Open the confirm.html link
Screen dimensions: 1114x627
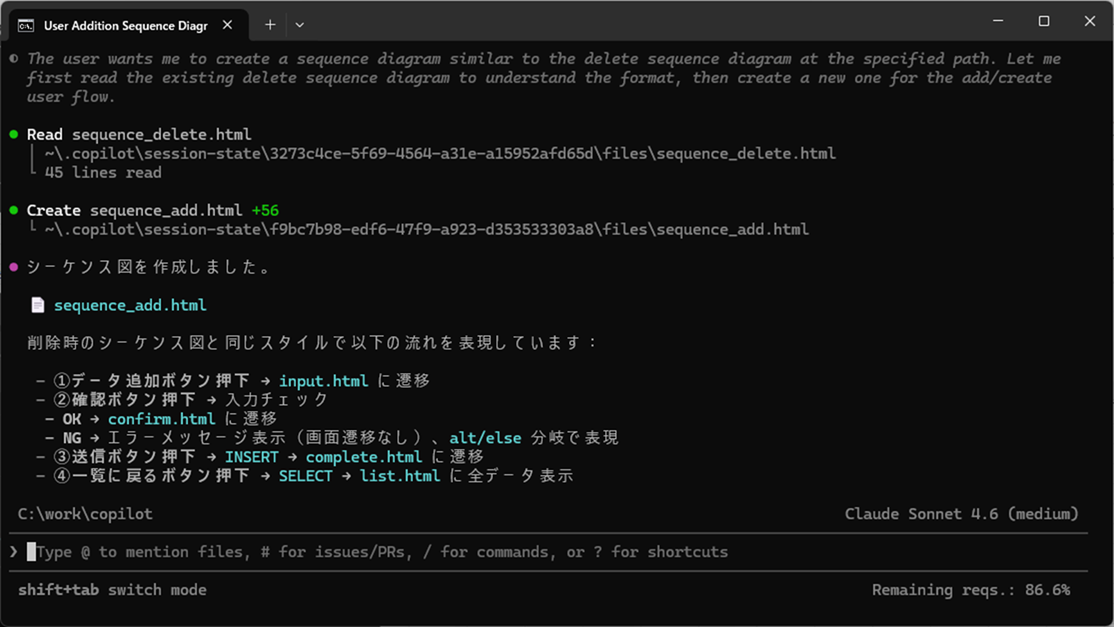point(162,418)
